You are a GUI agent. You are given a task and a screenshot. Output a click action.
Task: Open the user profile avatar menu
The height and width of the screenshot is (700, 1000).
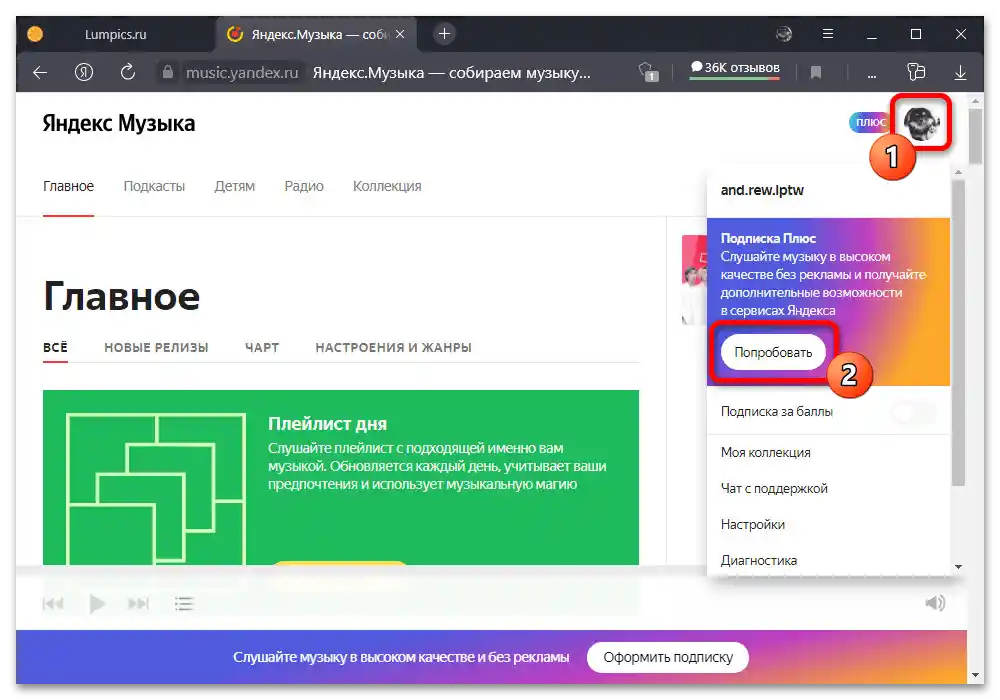[x=922, y=122]
